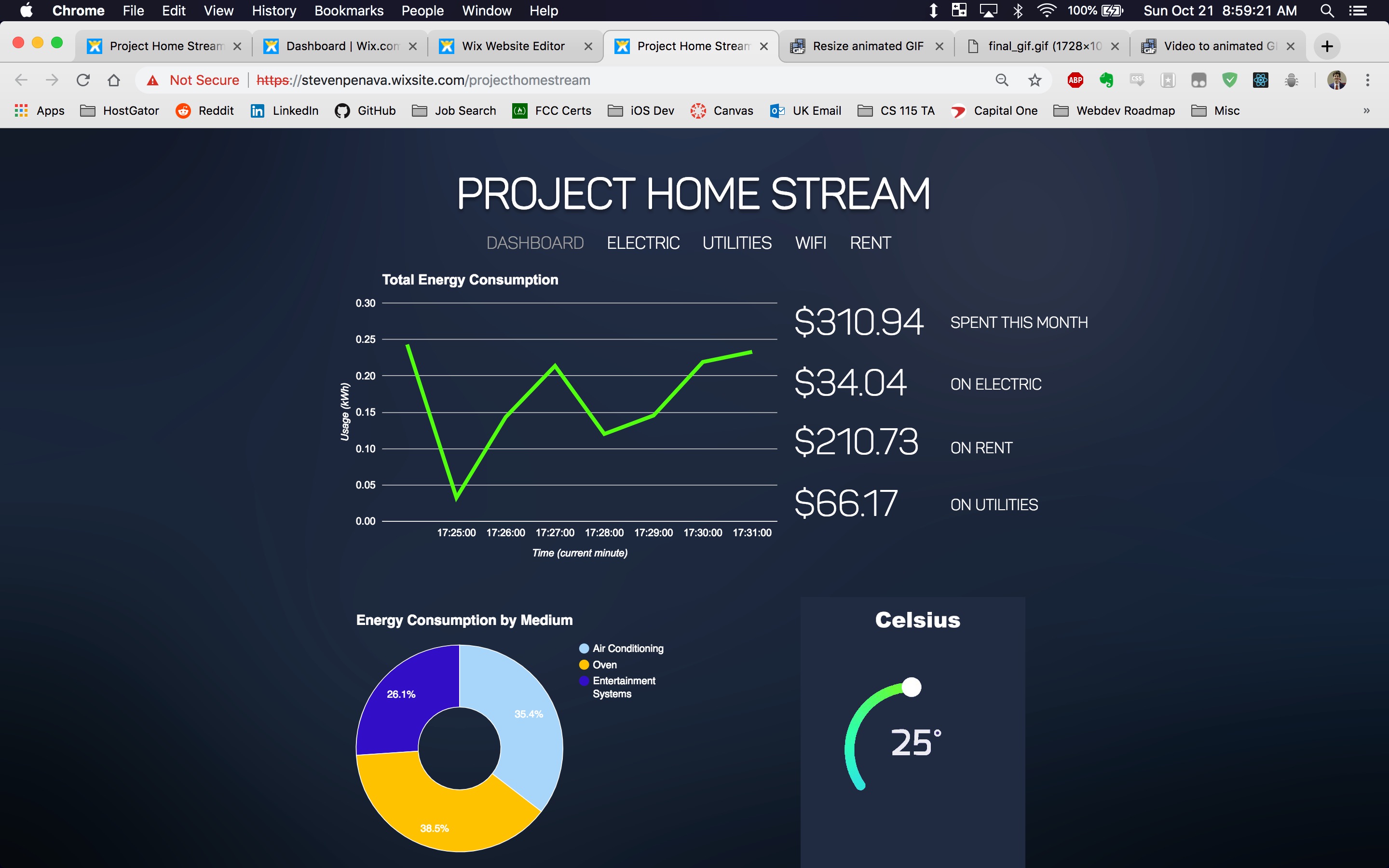This screenshot has width=1389, height=868.
Task: Go to the browser home page
Action: 114,81
